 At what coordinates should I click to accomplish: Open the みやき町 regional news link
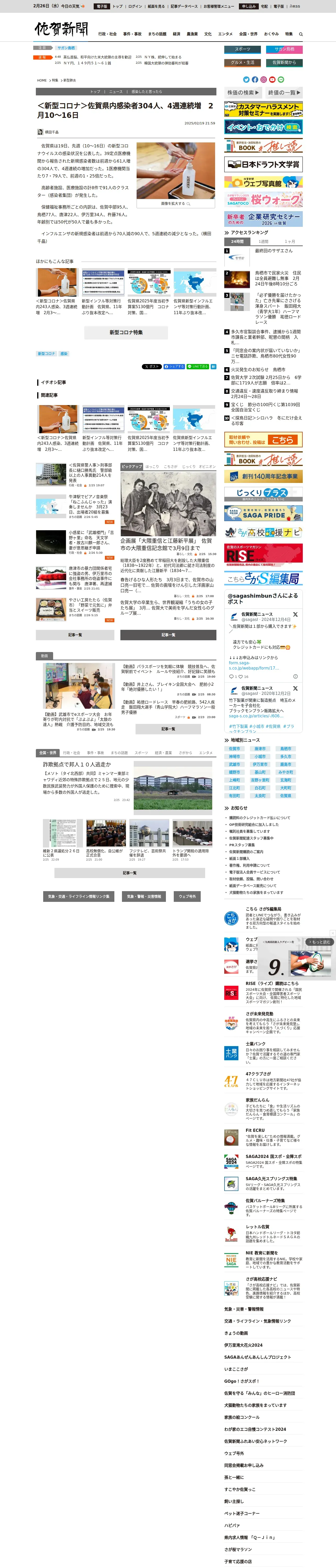[x=285, y=773]
